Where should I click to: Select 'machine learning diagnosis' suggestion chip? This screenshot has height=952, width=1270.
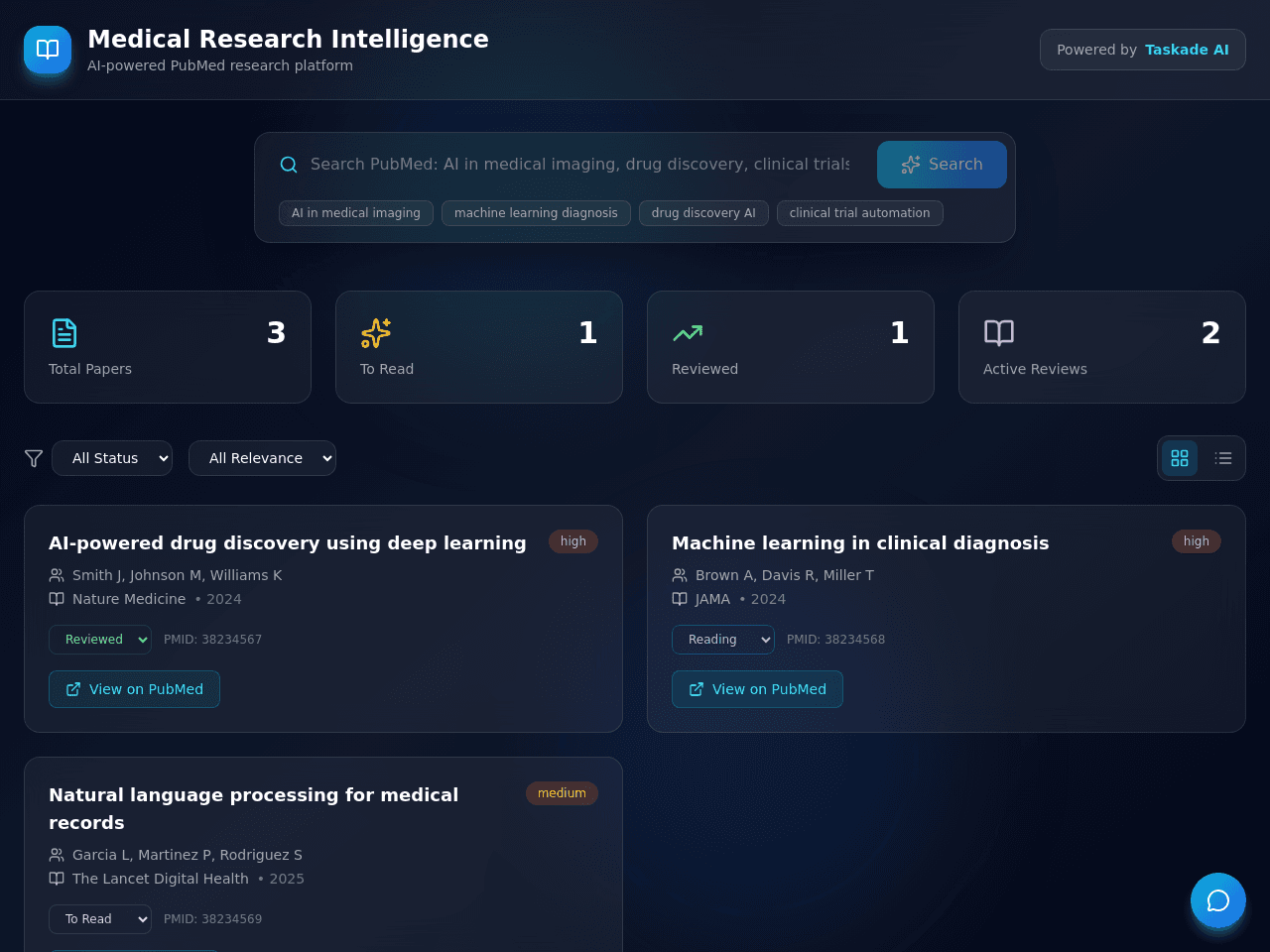tap(536, 213)
